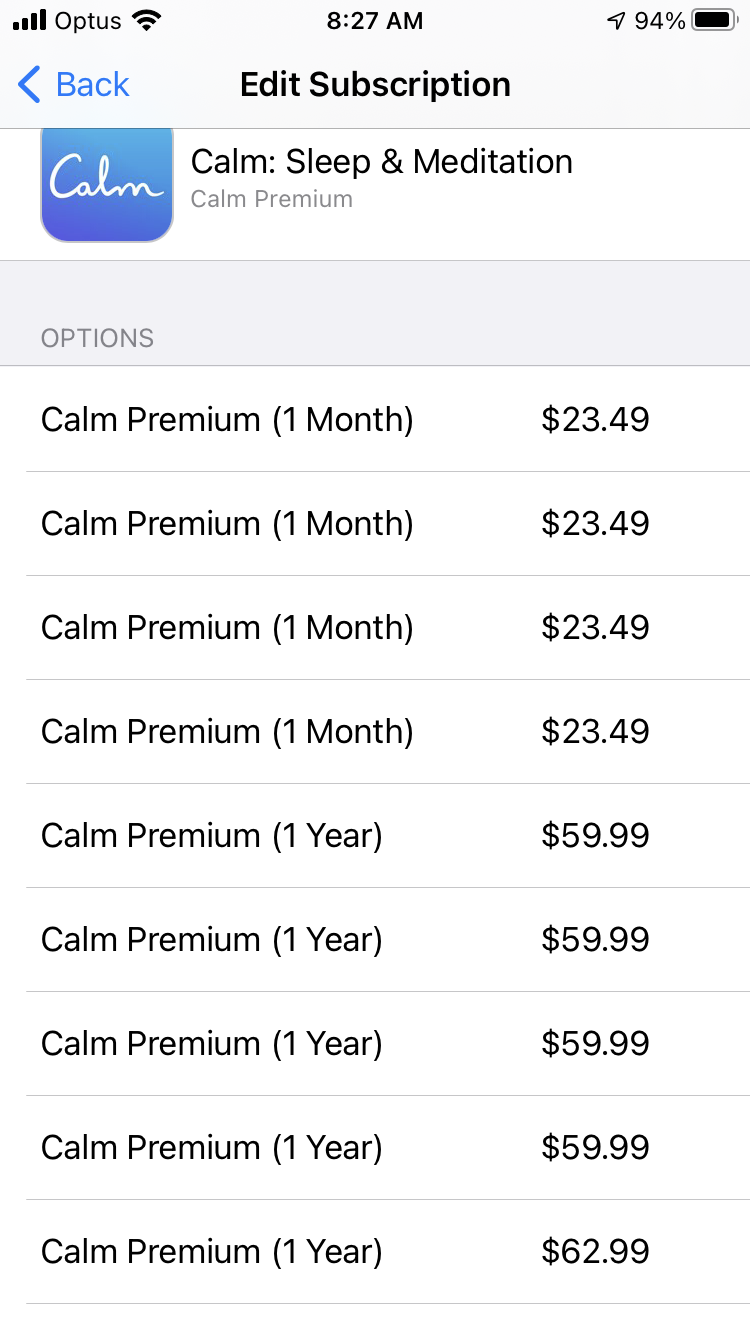Screen dimensions: 750x1334
Task: Tap the 8:27 AM clock
Action: click(x=375, y=21)
